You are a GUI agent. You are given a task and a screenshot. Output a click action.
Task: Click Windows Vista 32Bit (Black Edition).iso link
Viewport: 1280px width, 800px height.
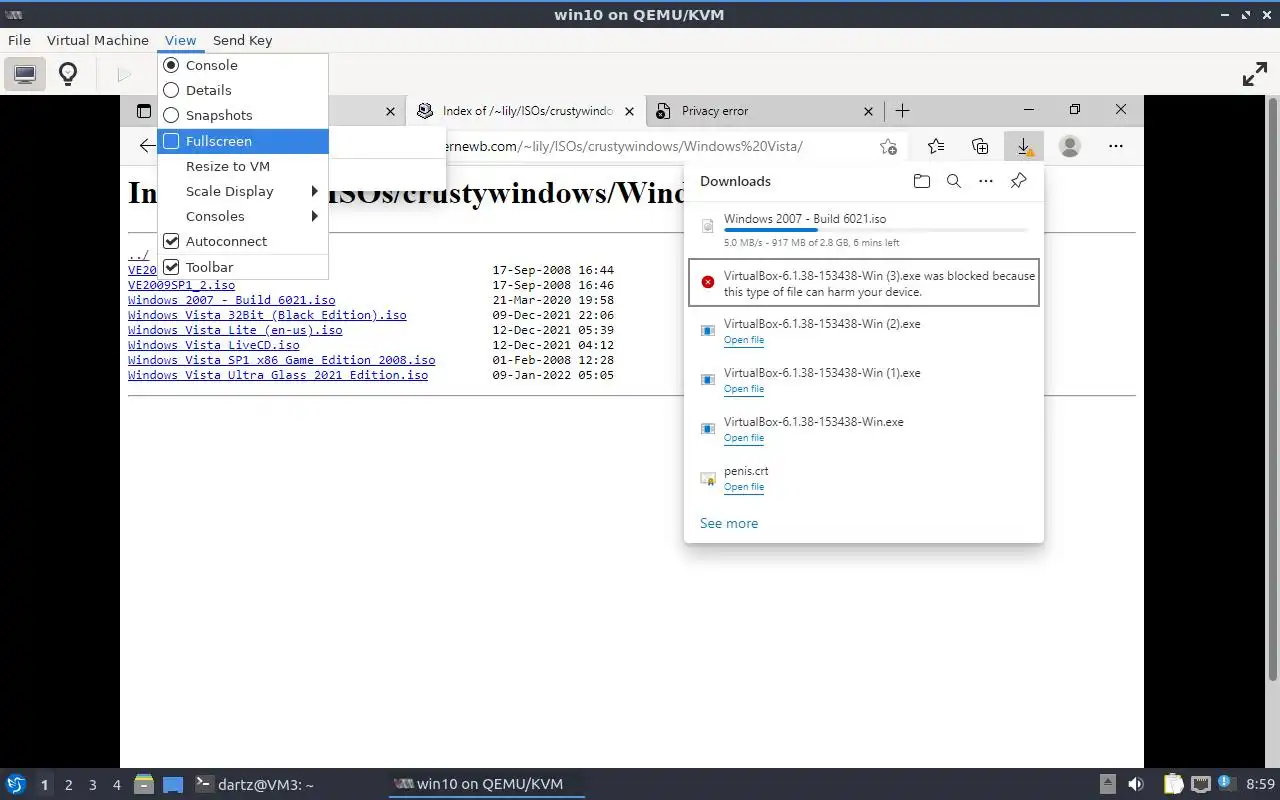click(x=267, y=315)
